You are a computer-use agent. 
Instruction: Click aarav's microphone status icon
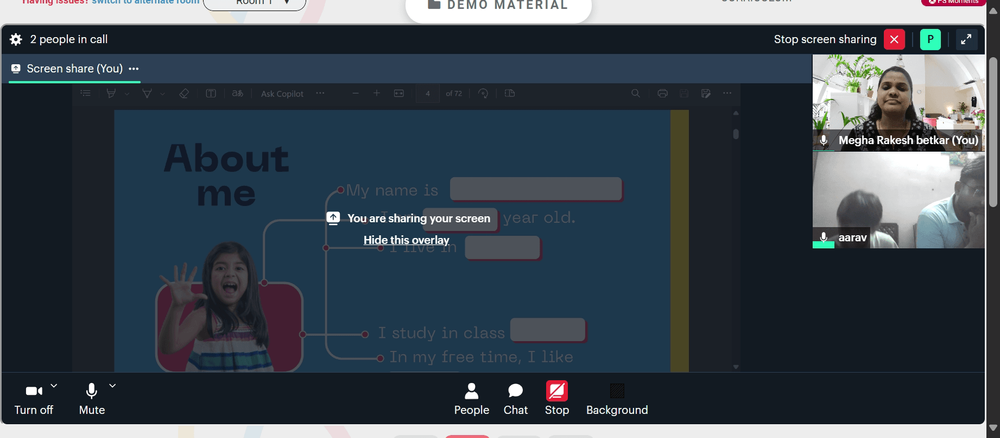823,237
